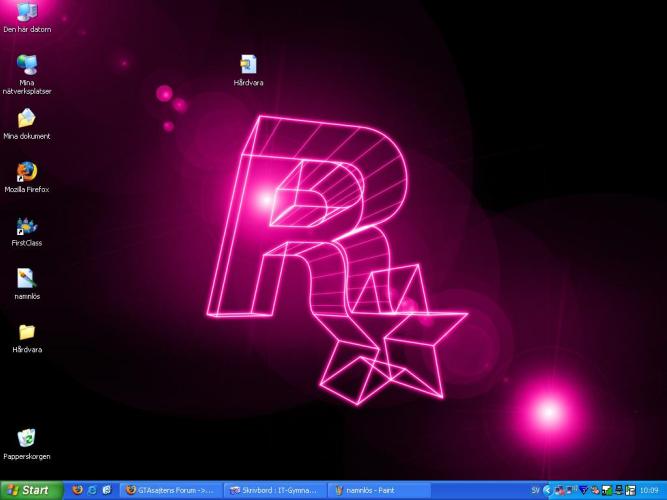Open Papperskorgen recycle bin

coord(27,438)
